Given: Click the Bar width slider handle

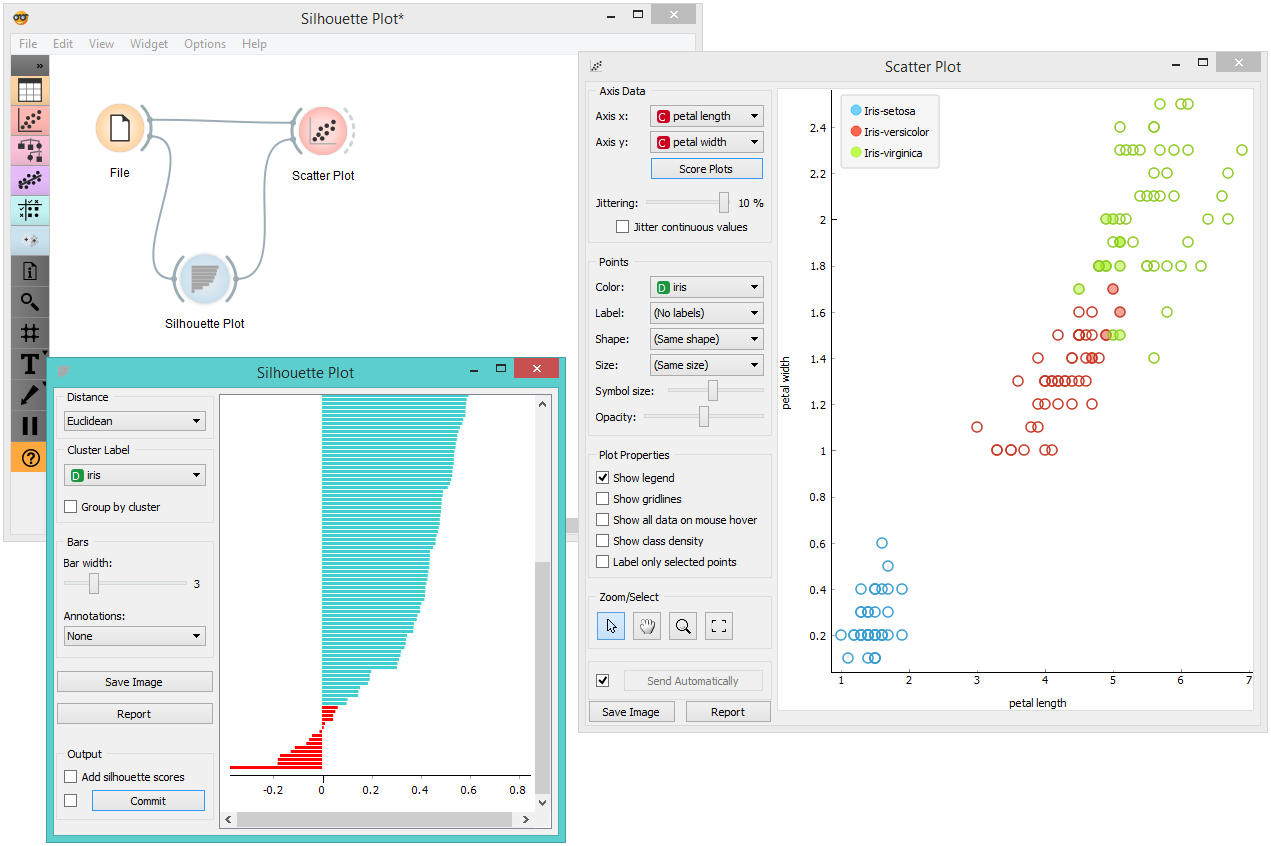Looking at the screenshot, I should point(94,583).
